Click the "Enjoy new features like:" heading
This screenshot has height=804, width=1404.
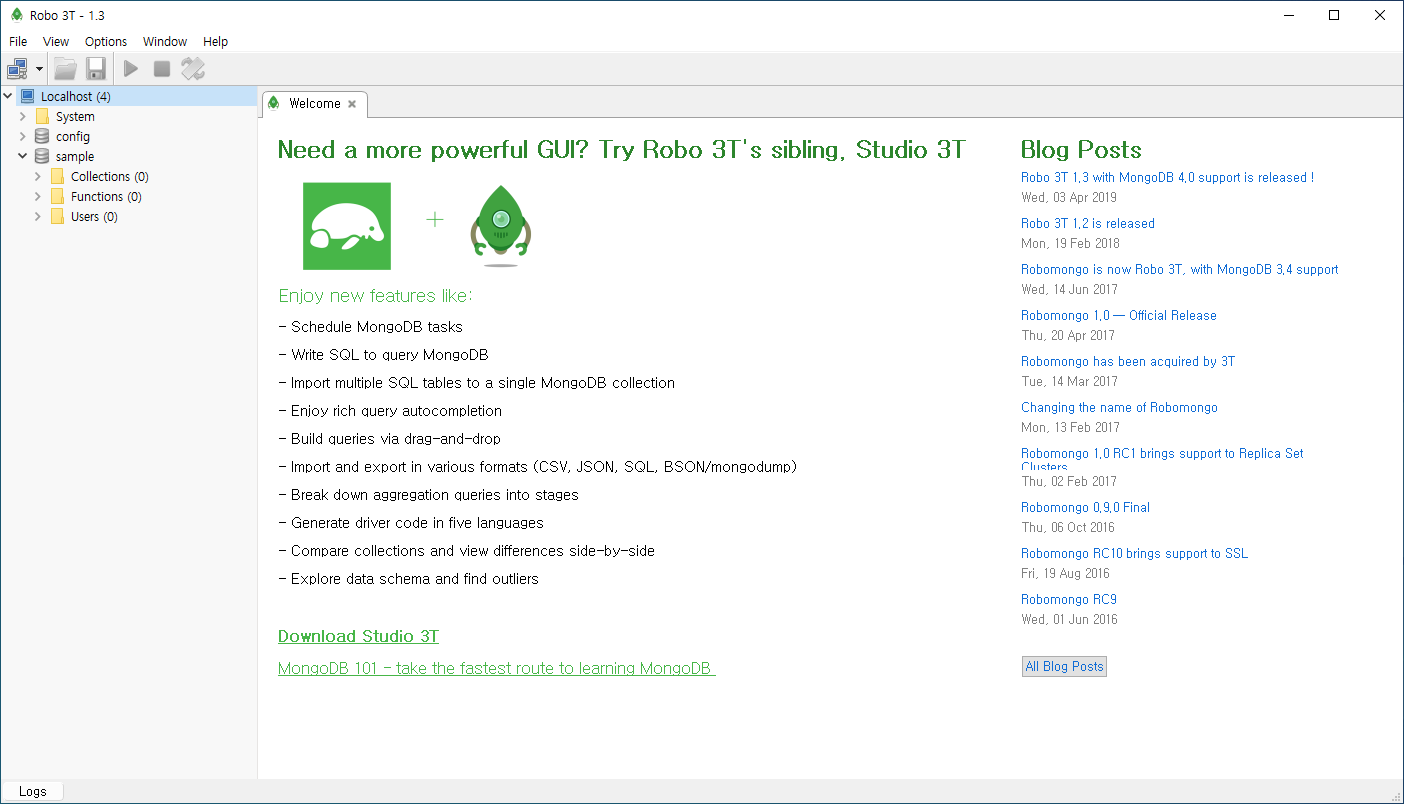375,296
